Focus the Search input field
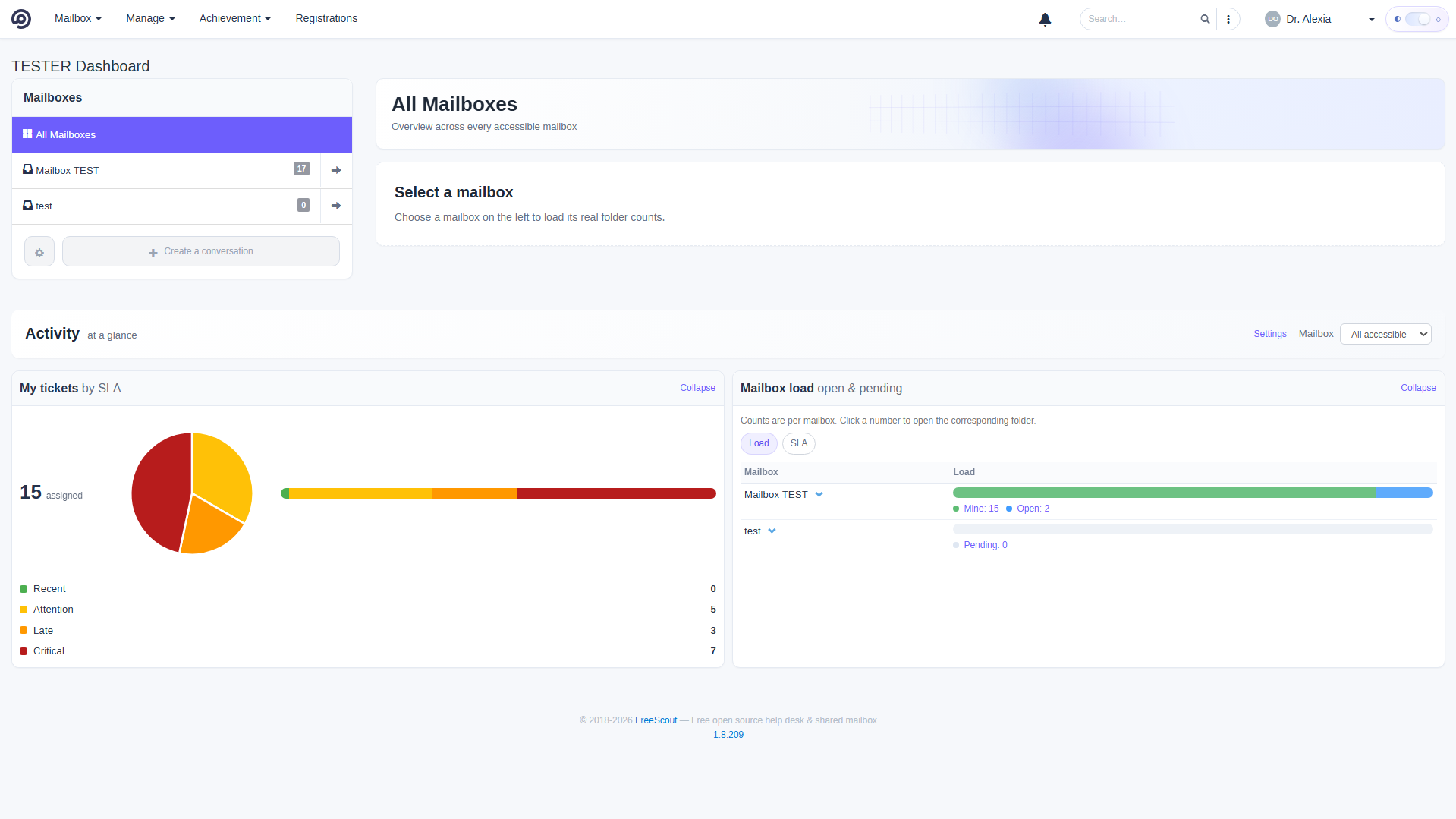 point(1137,19)
